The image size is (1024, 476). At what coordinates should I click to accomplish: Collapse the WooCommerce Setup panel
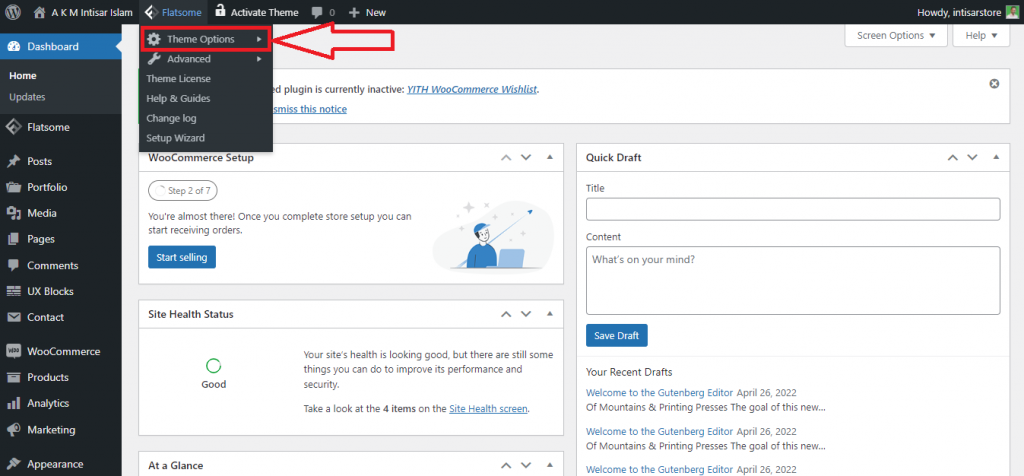pos(549,157)
